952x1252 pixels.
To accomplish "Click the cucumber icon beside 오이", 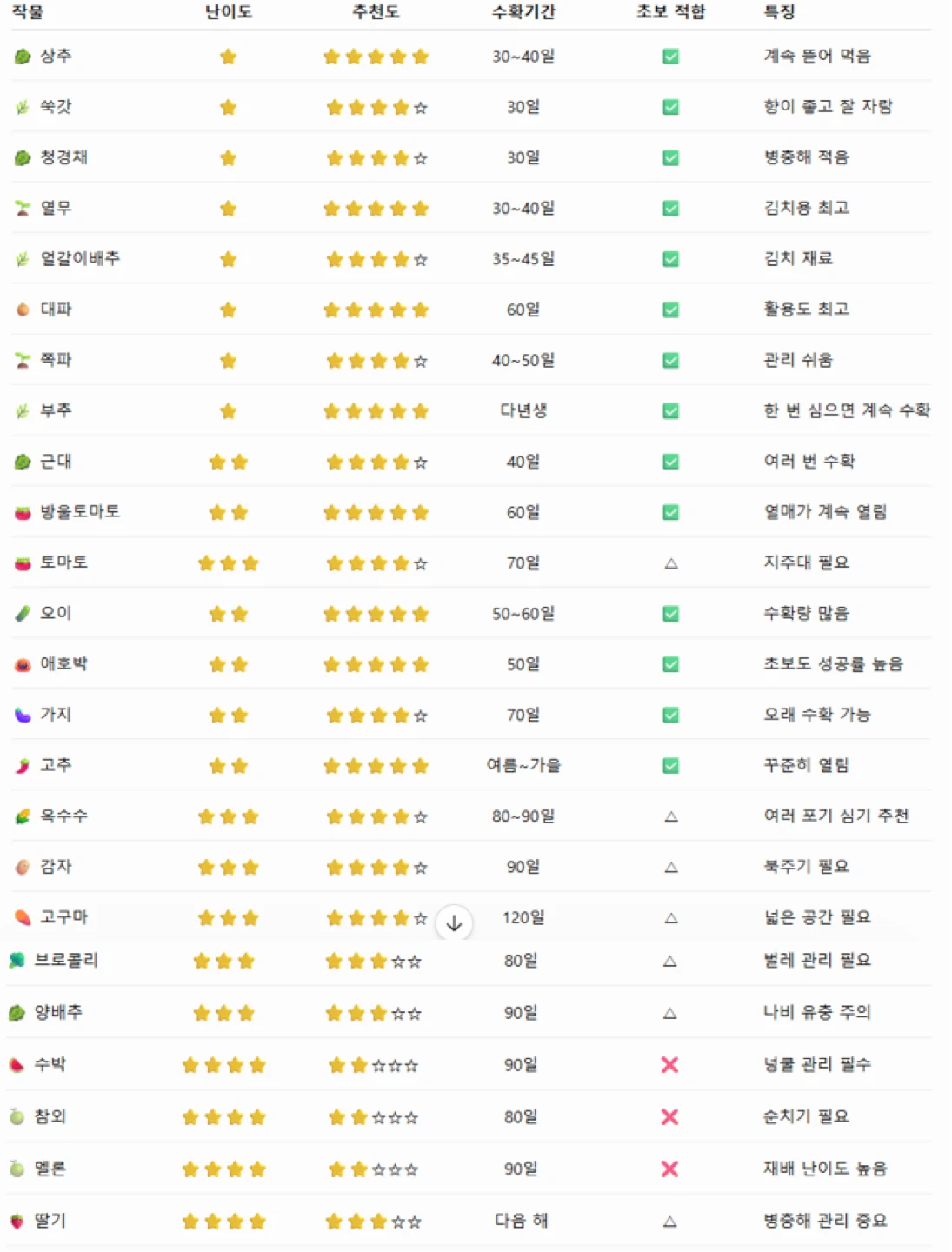I will coord(23,614).
